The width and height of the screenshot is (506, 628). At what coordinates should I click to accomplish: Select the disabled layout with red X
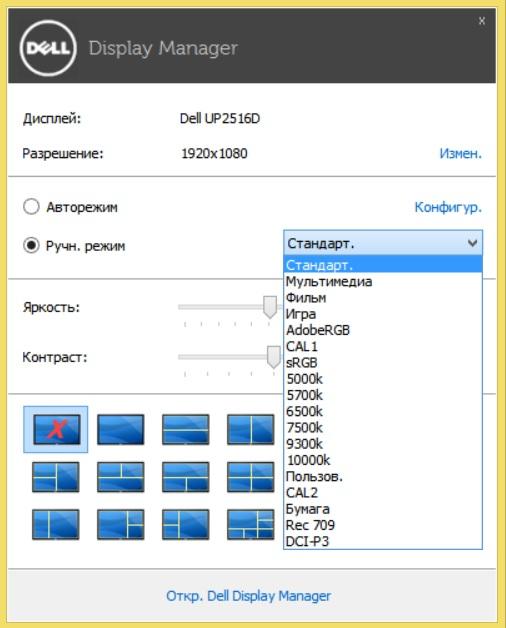tap(56, 429)
